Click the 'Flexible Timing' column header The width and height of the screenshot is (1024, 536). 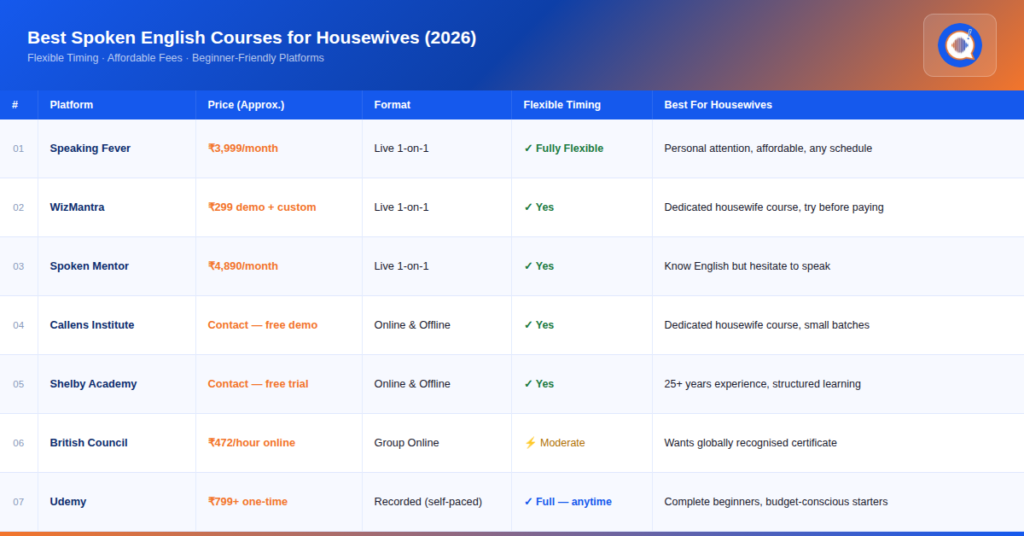coord(562,104)
